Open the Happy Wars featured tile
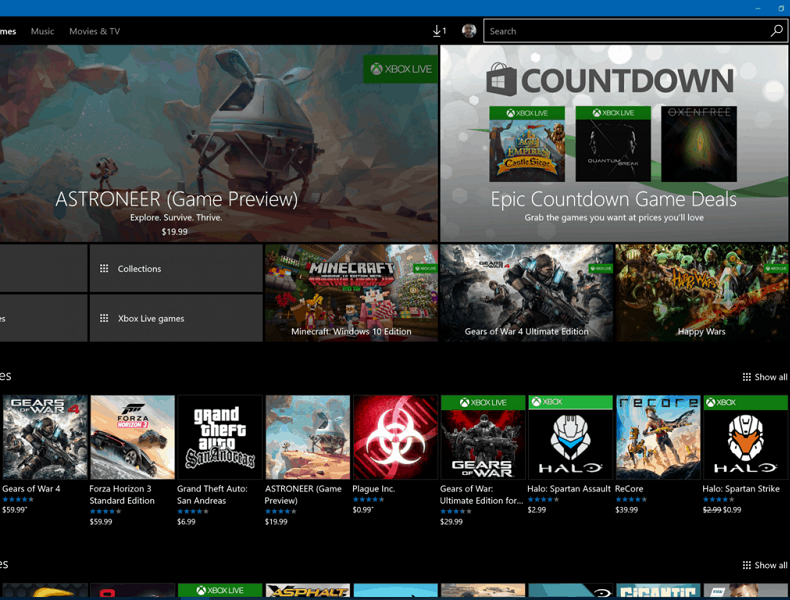This screenshot has width=790, height=600. 702,293
